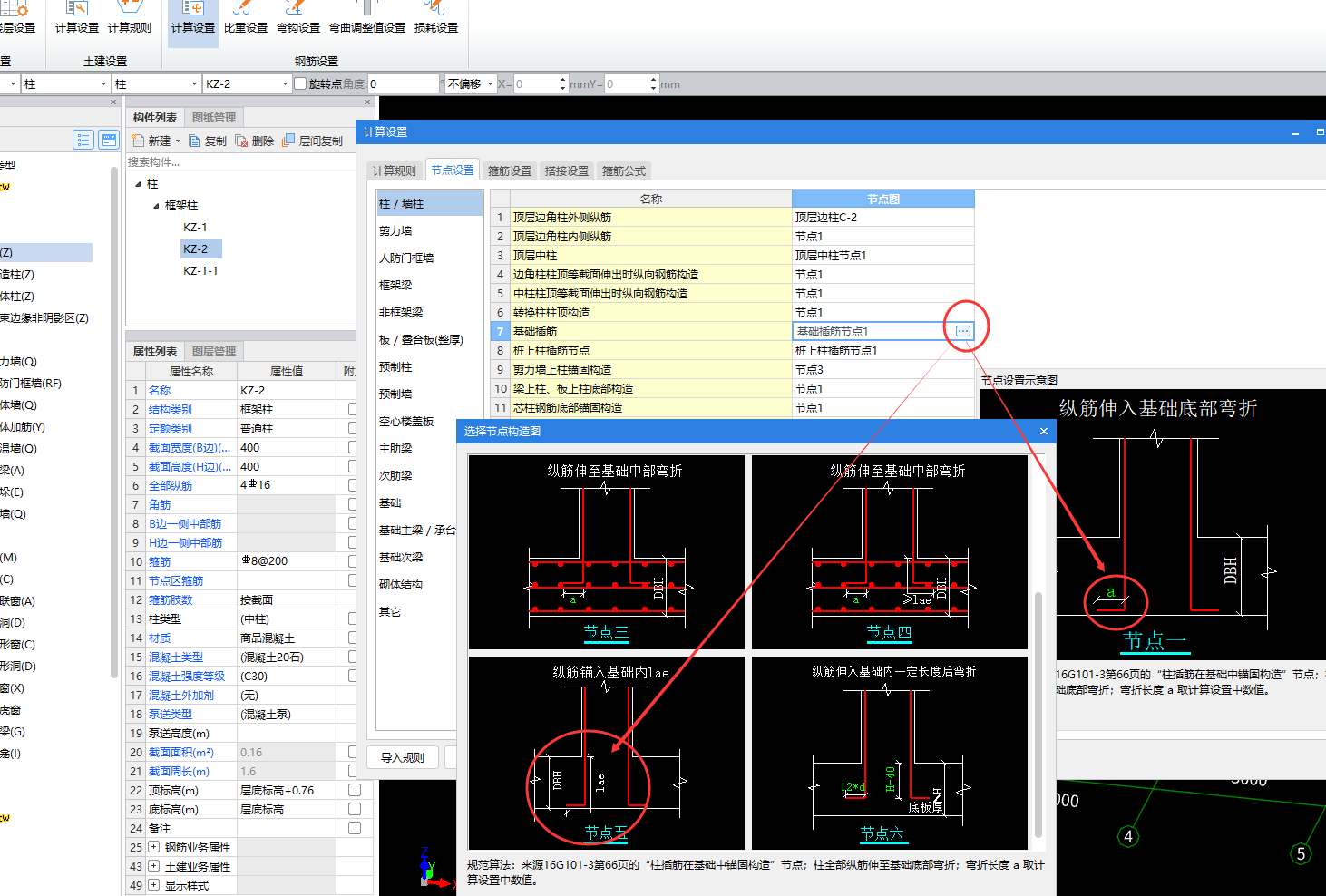This screenshot has height=896, width=1326.
Task: Tick the 附加 checkbox for 柱类型
Action: pyautogui.click(x=354, y=618)
